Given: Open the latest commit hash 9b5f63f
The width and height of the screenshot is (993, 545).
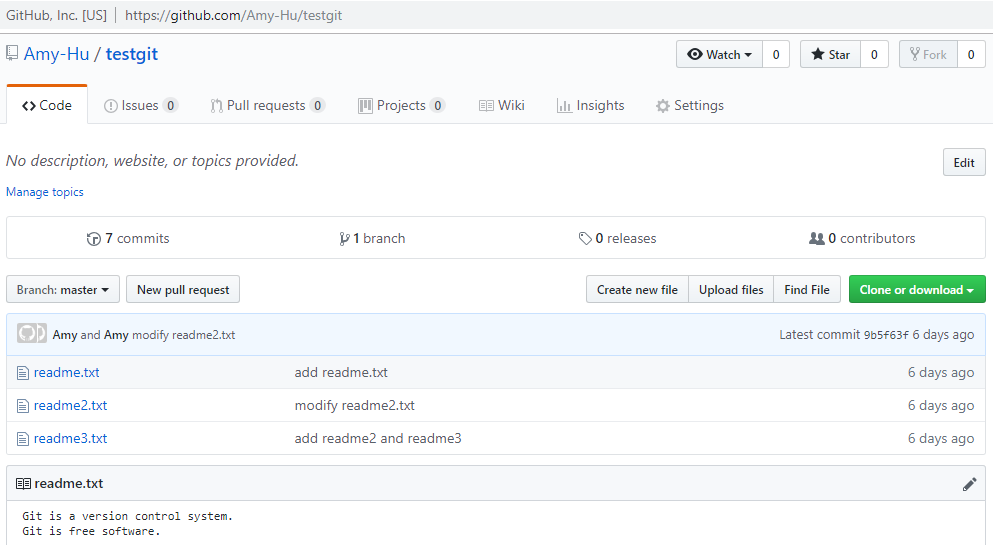Looking at the screenshot, I should point(886,335).
